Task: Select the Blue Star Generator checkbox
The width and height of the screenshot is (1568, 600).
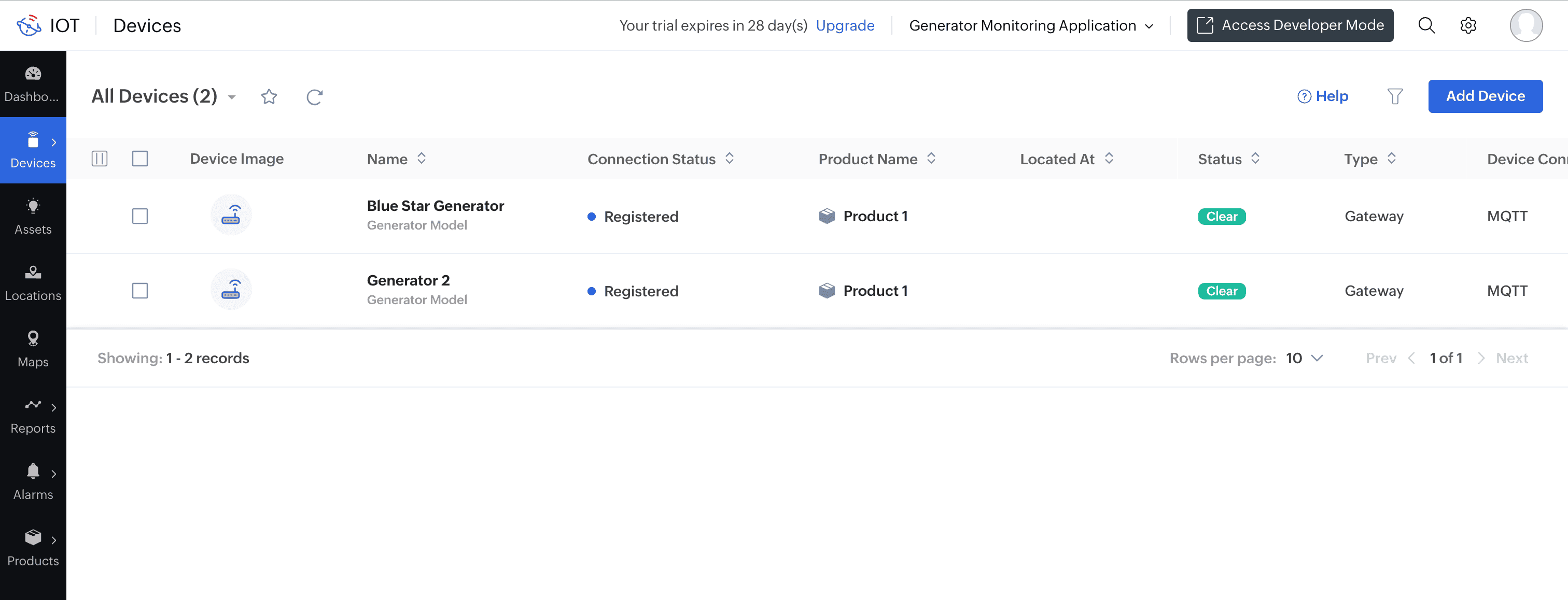Action: pos(140,216)
